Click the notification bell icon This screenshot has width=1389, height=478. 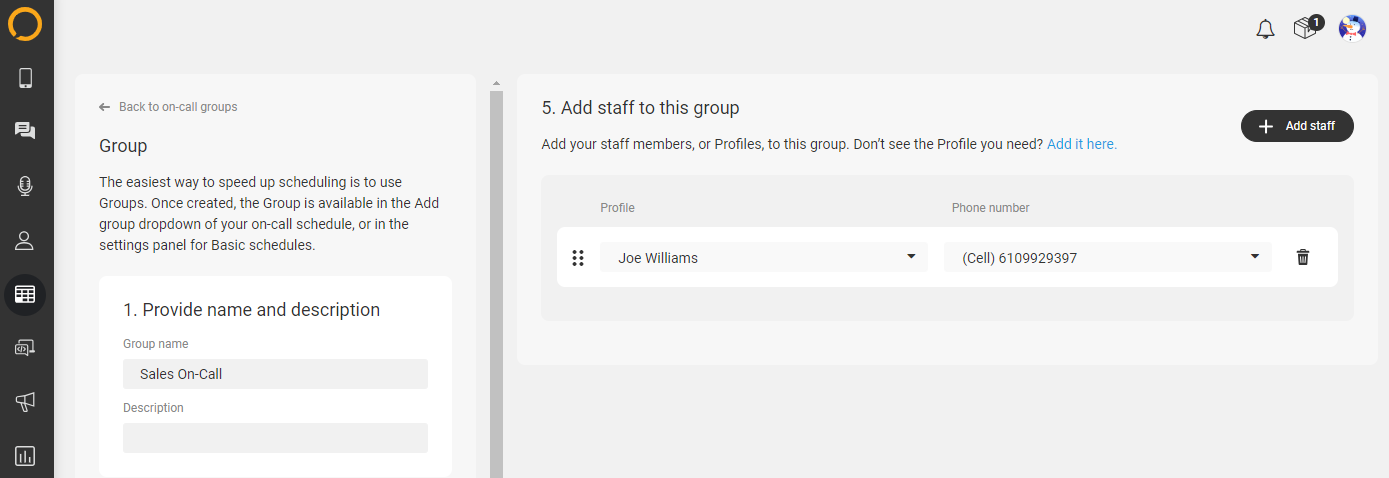coord(1265,29)
